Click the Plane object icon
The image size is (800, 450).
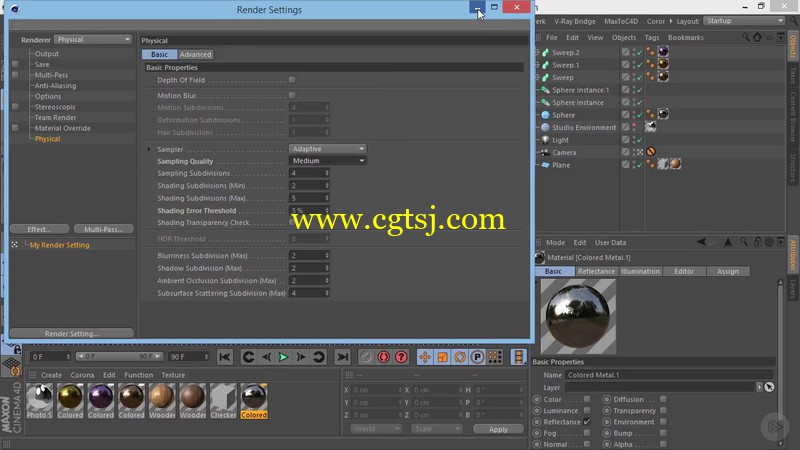(545, 165)
